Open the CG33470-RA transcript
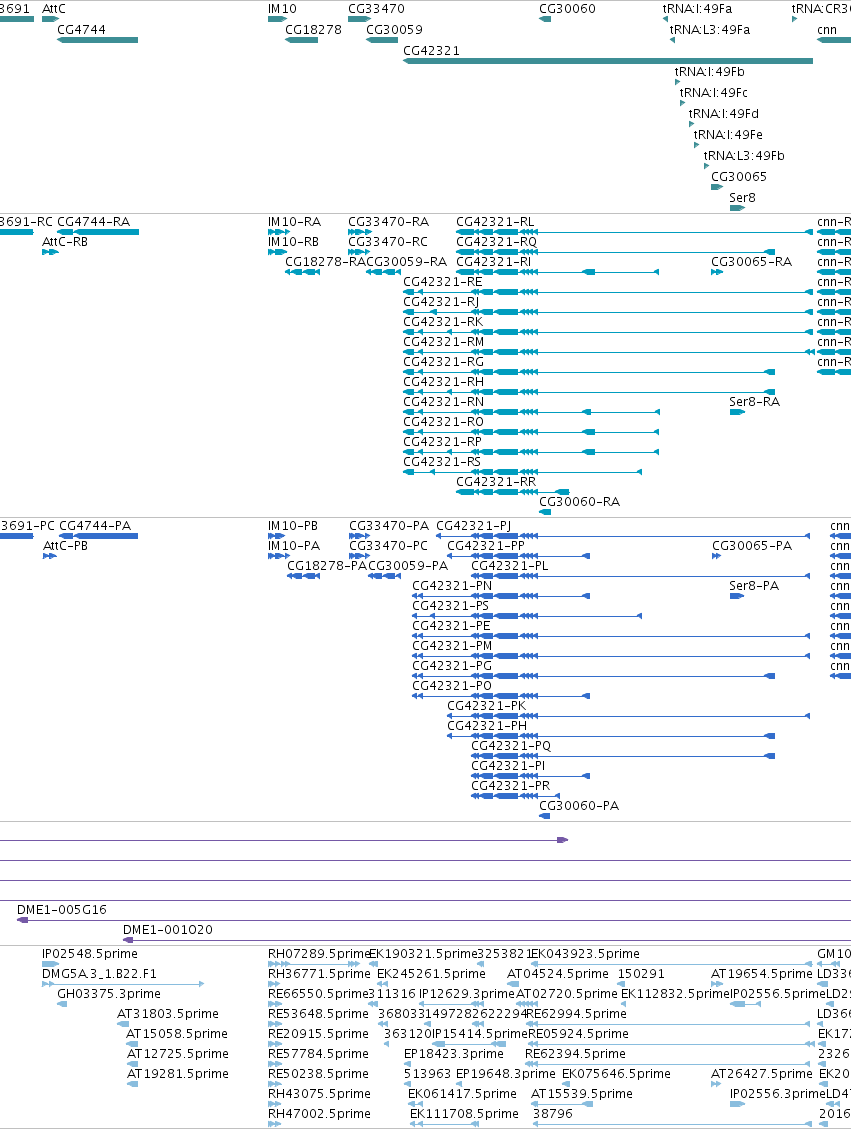 point(388,222)
